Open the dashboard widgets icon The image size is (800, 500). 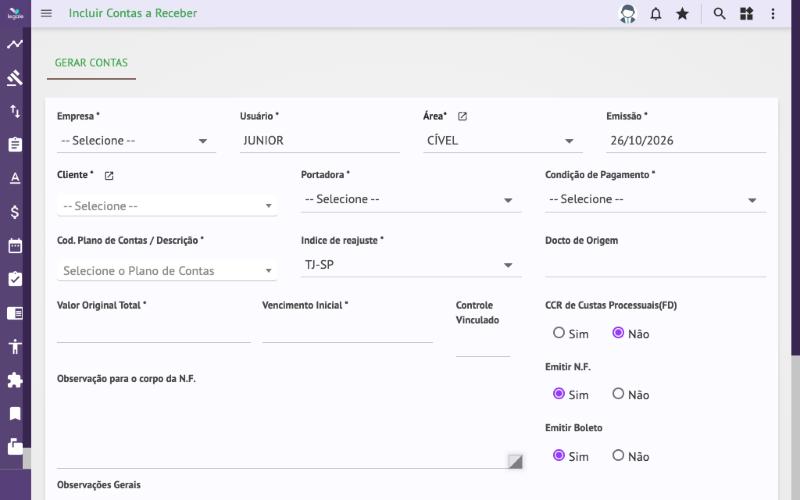(746, 14)
